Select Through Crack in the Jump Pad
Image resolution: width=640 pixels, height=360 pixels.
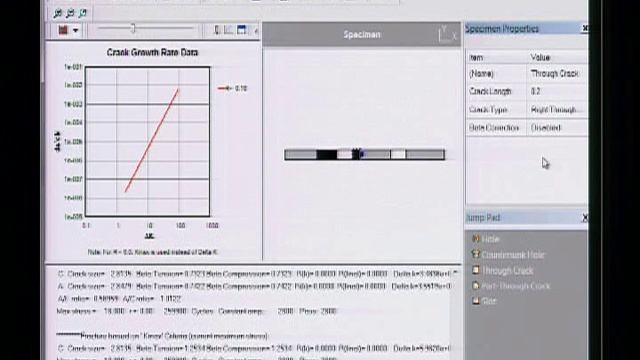click(x=502, y=271)
